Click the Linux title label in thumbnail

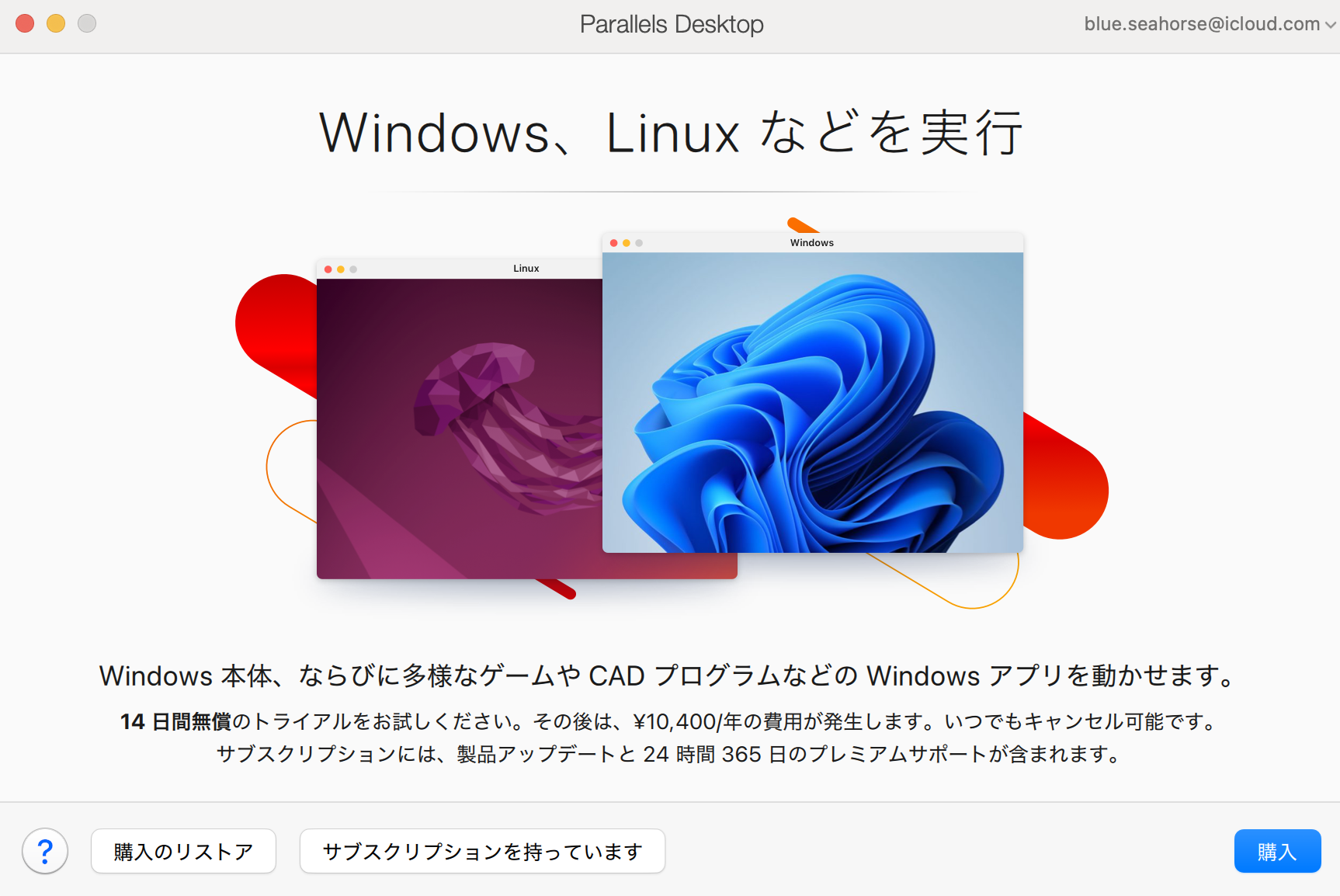[526, 269]
